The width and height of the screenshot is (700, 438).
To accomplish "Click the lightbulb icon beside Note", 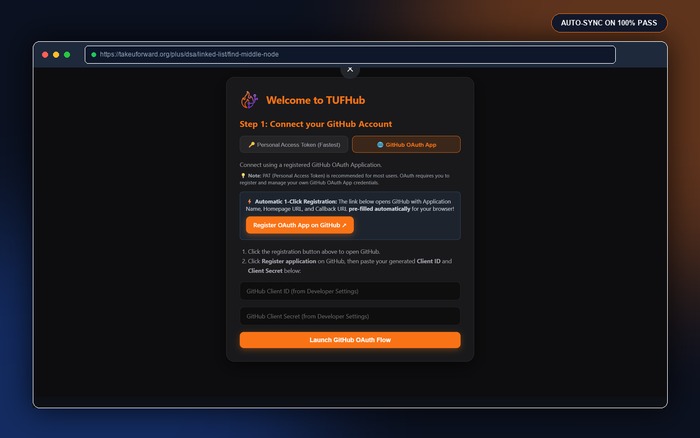I will pyautogui.click(x=243, y=176).
